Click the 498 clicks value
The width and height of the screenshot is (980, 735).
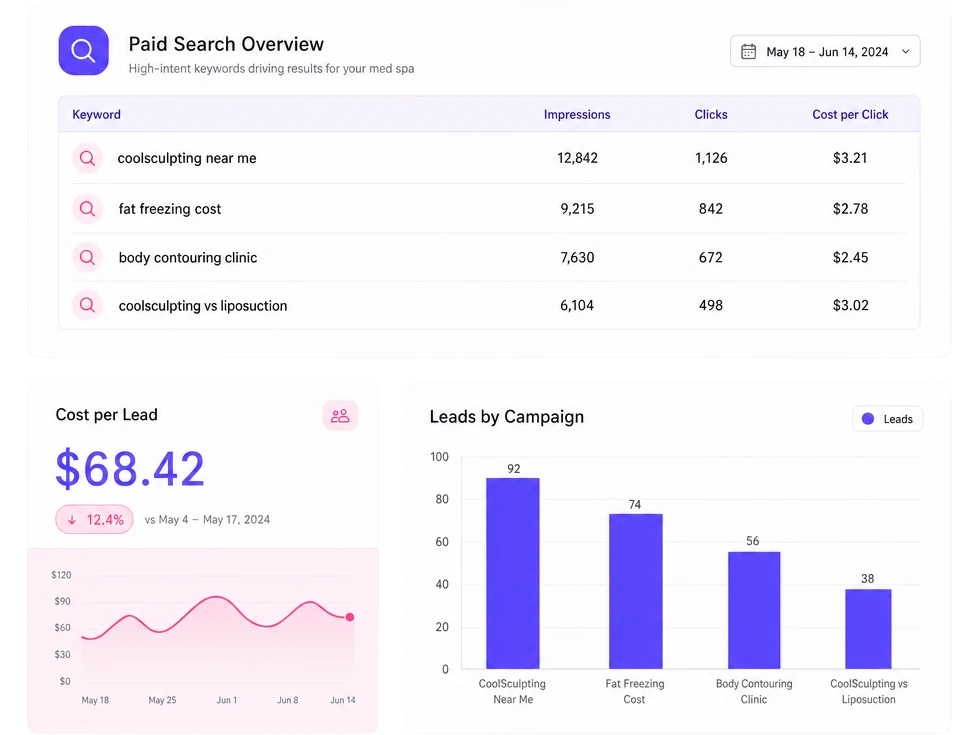click(711, 306)
